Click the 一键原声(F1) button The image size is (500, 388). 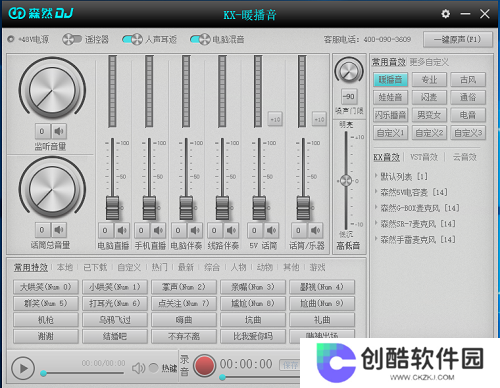[458, 40]
